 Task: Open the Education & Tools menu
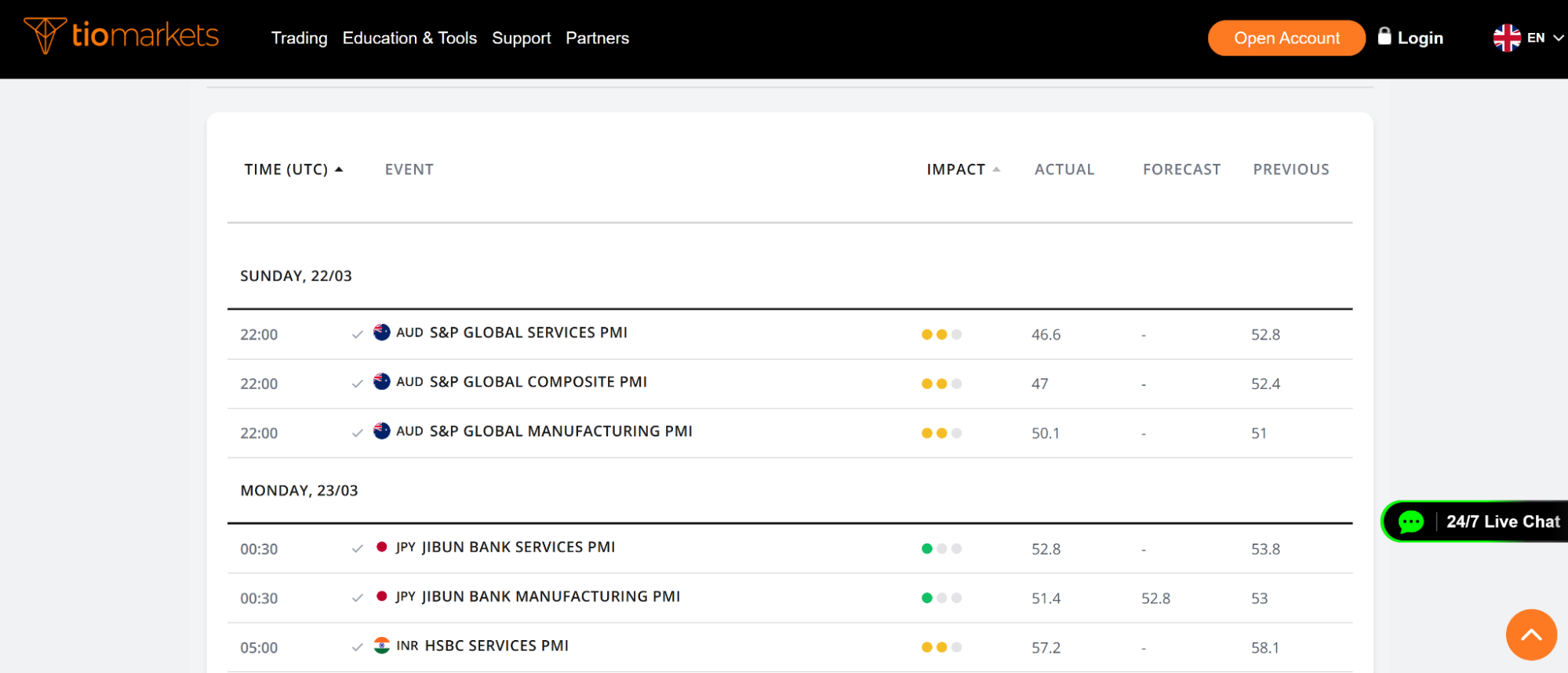click(x=409, y=38)
